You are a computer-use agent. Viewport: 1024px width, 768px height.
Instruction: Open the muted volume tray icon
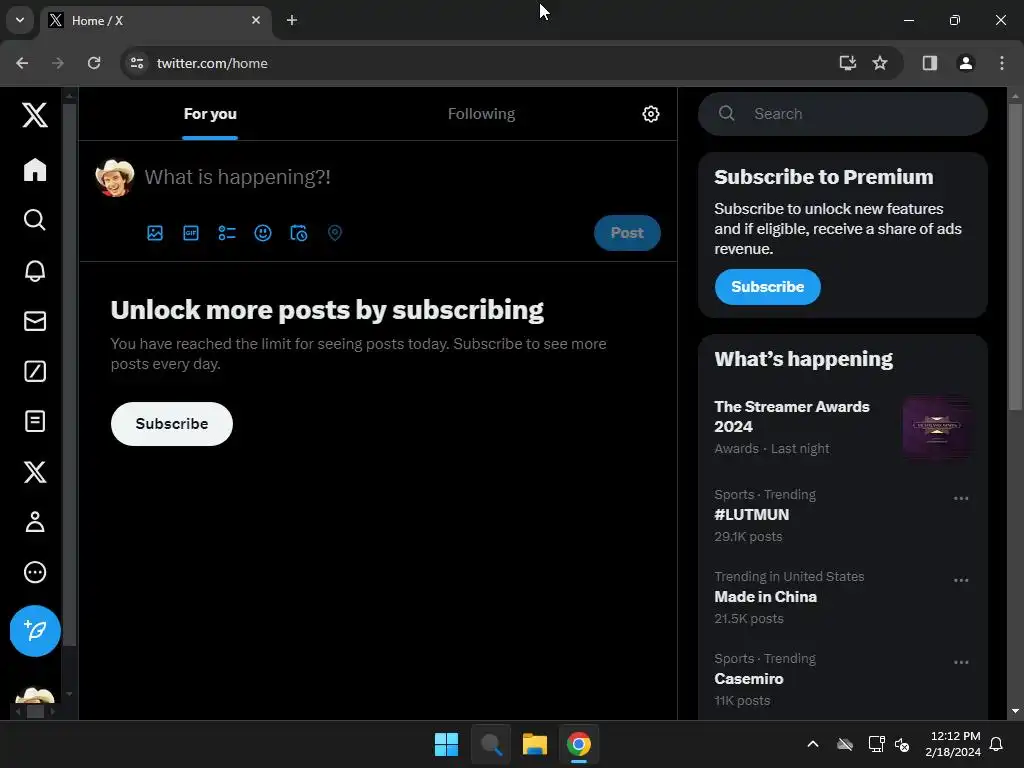[902, 744]
